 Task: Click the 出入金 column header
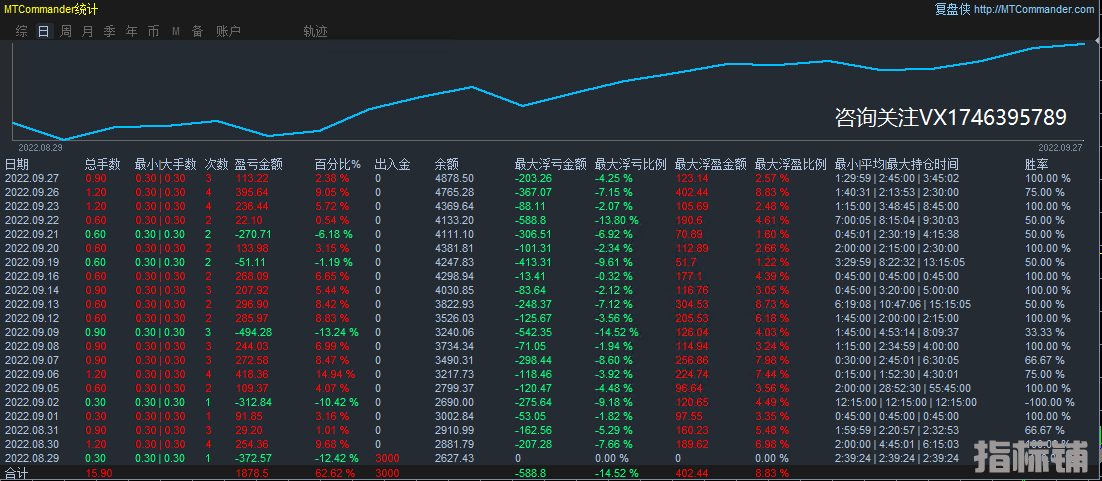tap(393, 165)
